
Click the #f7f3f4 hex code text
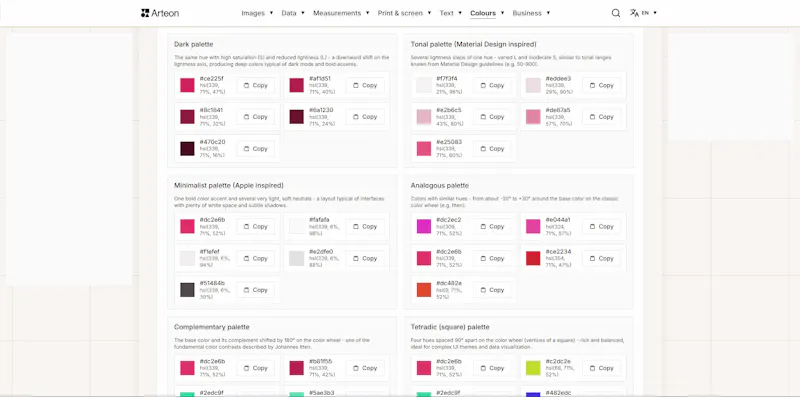pyautogui.click(x=447, y=79)
